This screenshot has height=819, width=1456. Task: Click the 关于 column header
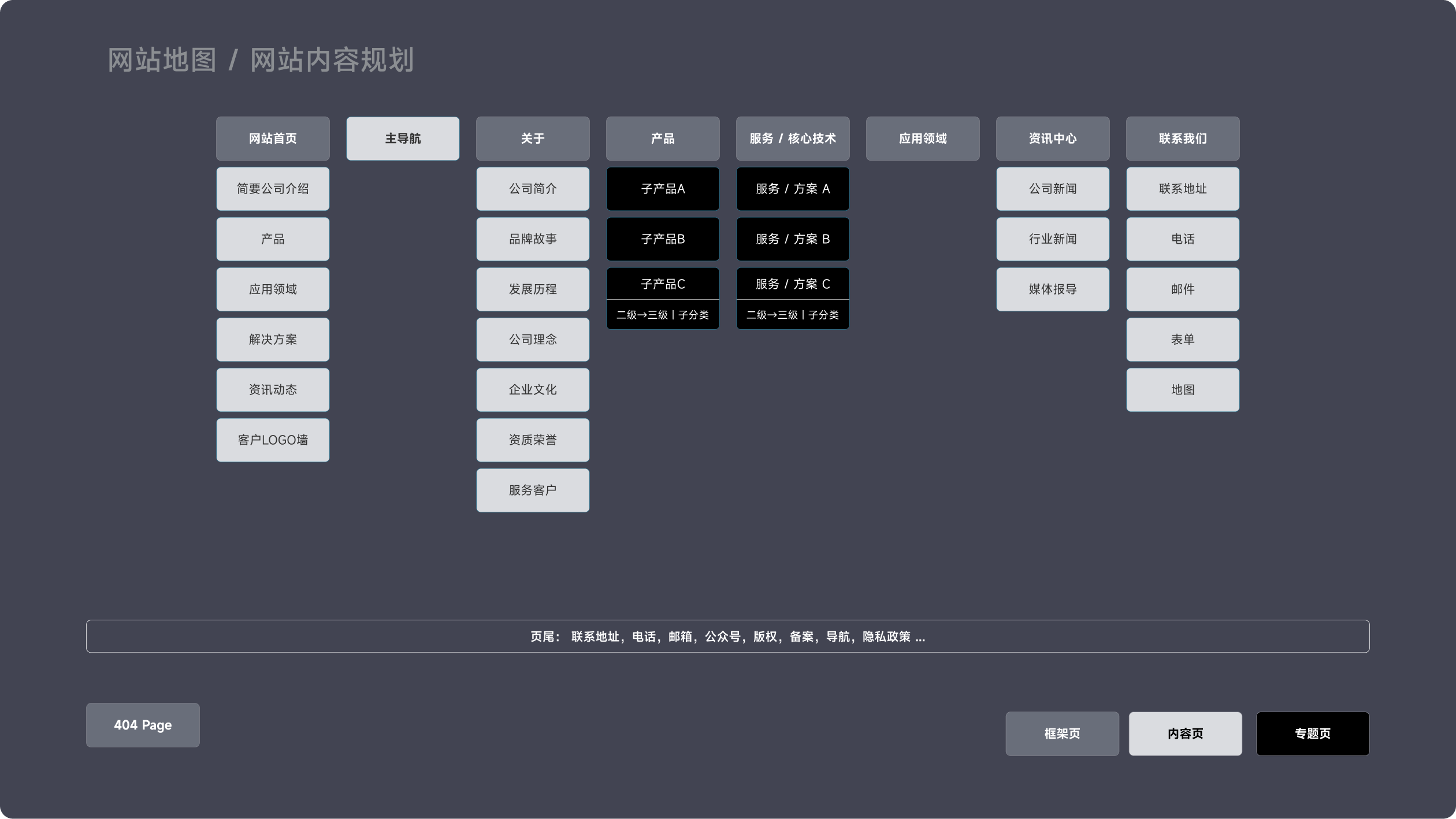(x=533, y=139)
